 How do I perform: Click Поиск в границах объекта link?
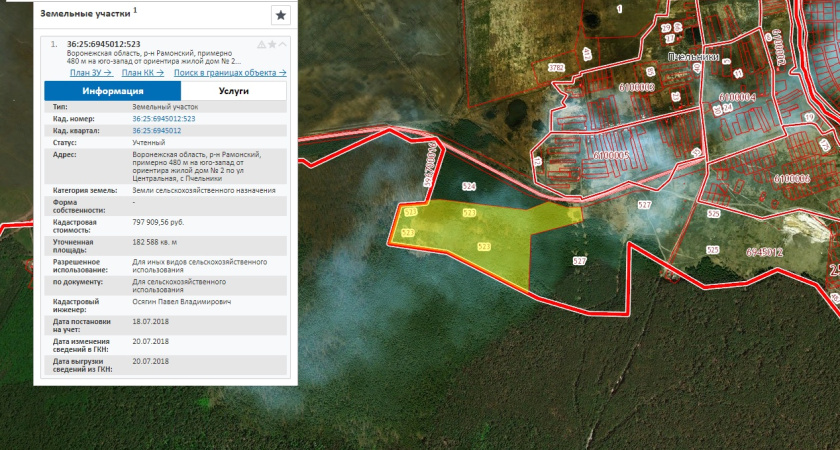tap(230, 73)
